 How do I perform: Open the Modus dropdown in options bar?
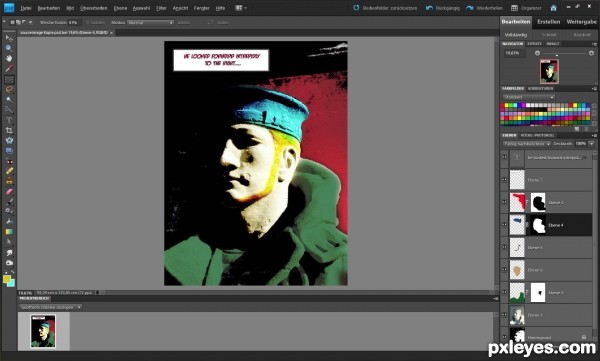coord(150,23)
